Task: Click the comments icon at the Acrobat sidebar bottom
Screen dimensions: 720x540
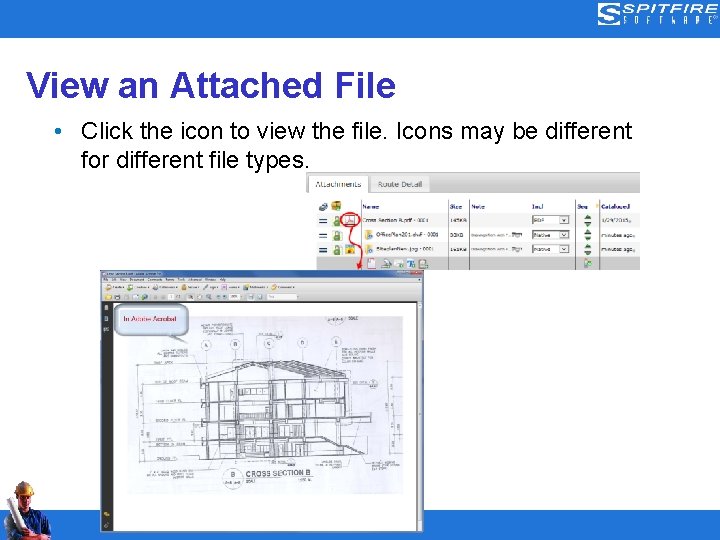Action: click(x=107, y=514)
